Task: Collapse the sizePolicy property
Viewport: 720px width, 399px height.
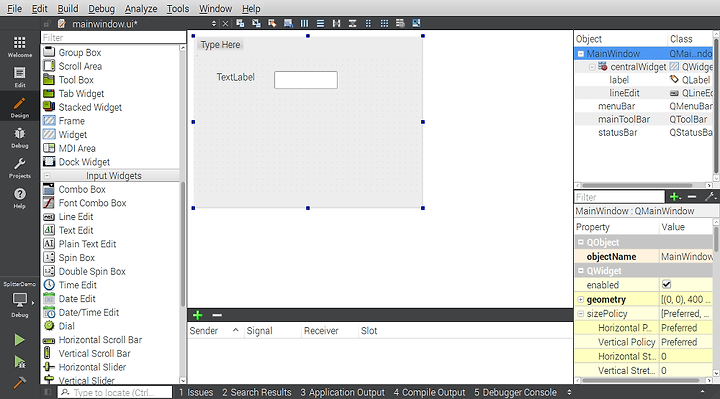Action: coord(581,314)
